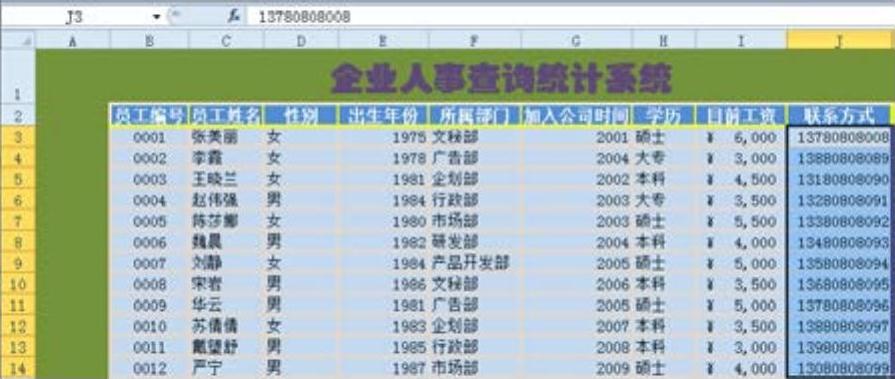The width and height of the screenshot is (895, 379).
Task: Click the title 企业人事查询统计系统
Action: (501, 79)
